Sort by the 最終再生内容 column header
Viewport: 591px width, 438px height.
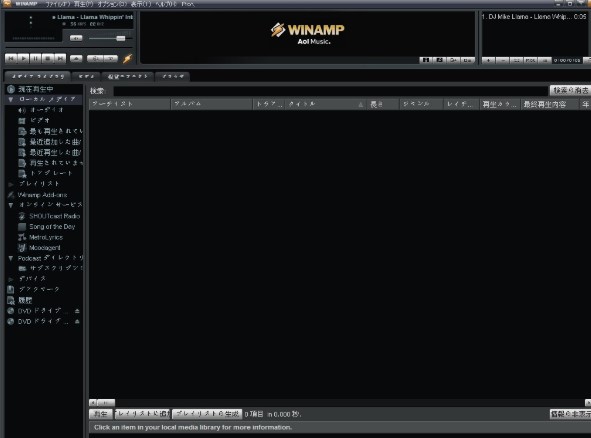coord(550,104)
